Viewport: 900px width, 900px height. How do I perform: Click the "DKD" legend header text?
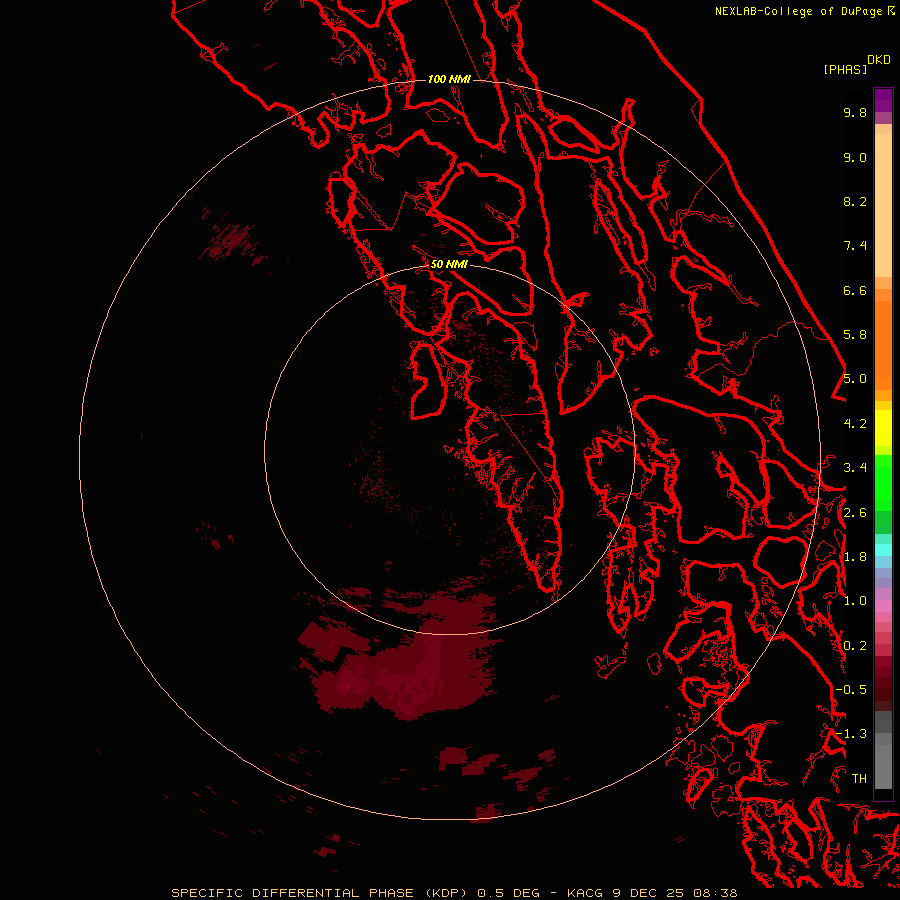[x=879, y=60]
